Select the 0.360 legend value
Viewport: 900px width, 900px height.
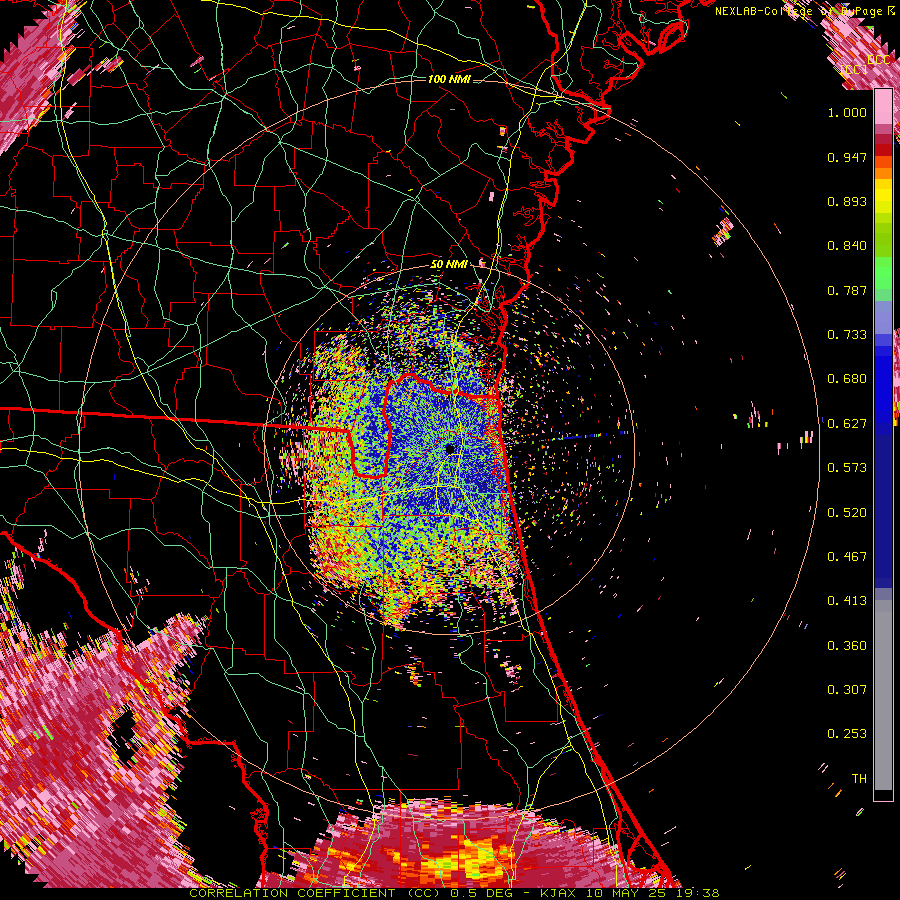pyautogui.click(x=847, y=646)
